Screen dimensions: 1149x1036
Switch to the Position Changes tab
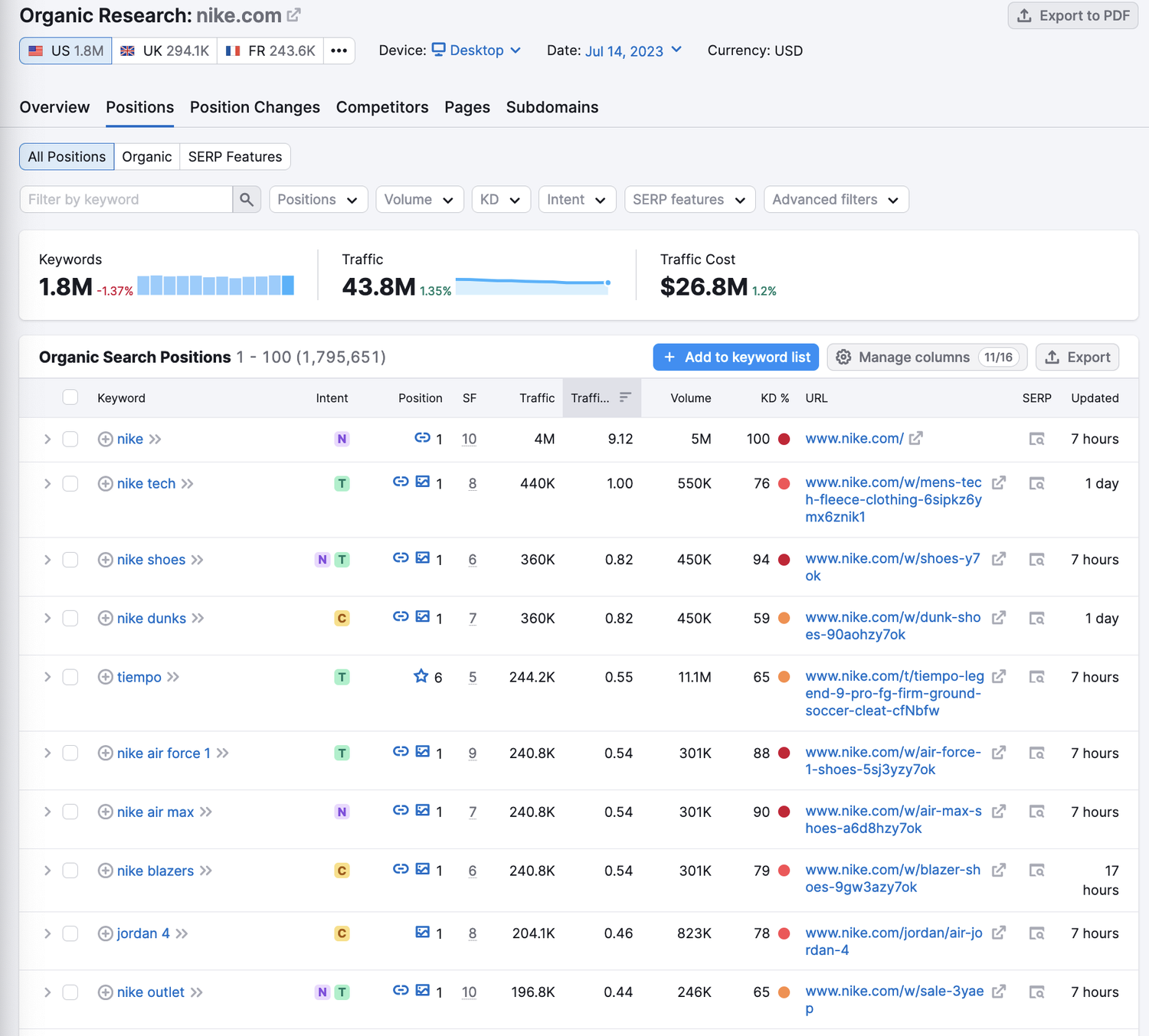255,107
